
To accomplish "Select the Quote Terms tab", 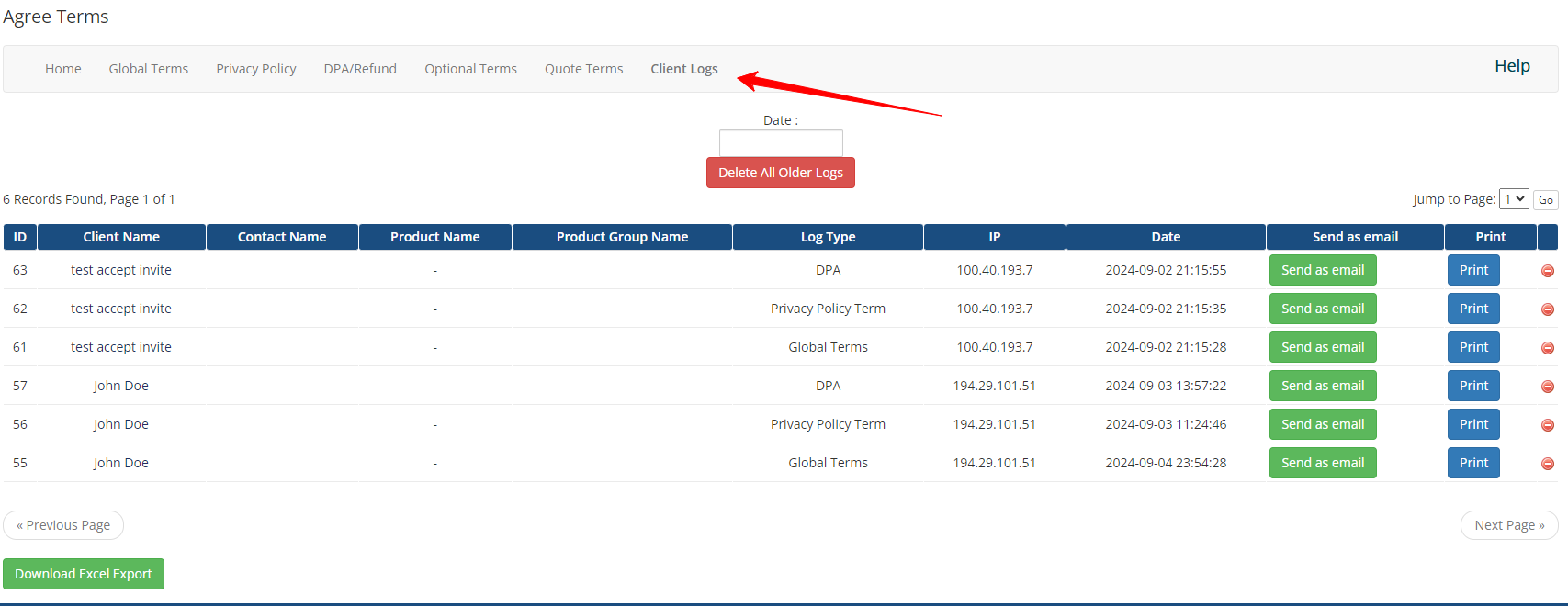I will 583,69.
